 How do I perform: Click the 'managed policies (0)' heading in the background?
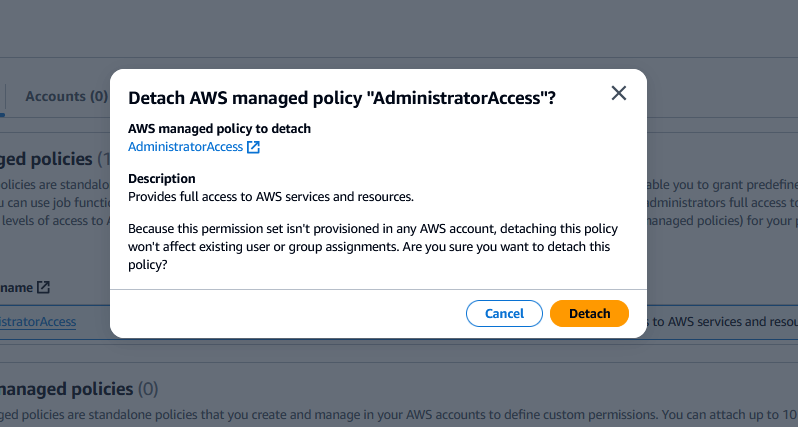coord(79,389)
